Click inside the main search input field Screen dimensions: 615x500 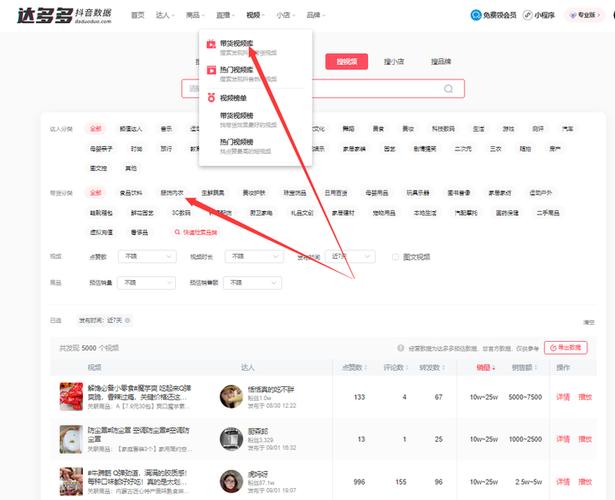pyautogui.click(x=323, y=89)
